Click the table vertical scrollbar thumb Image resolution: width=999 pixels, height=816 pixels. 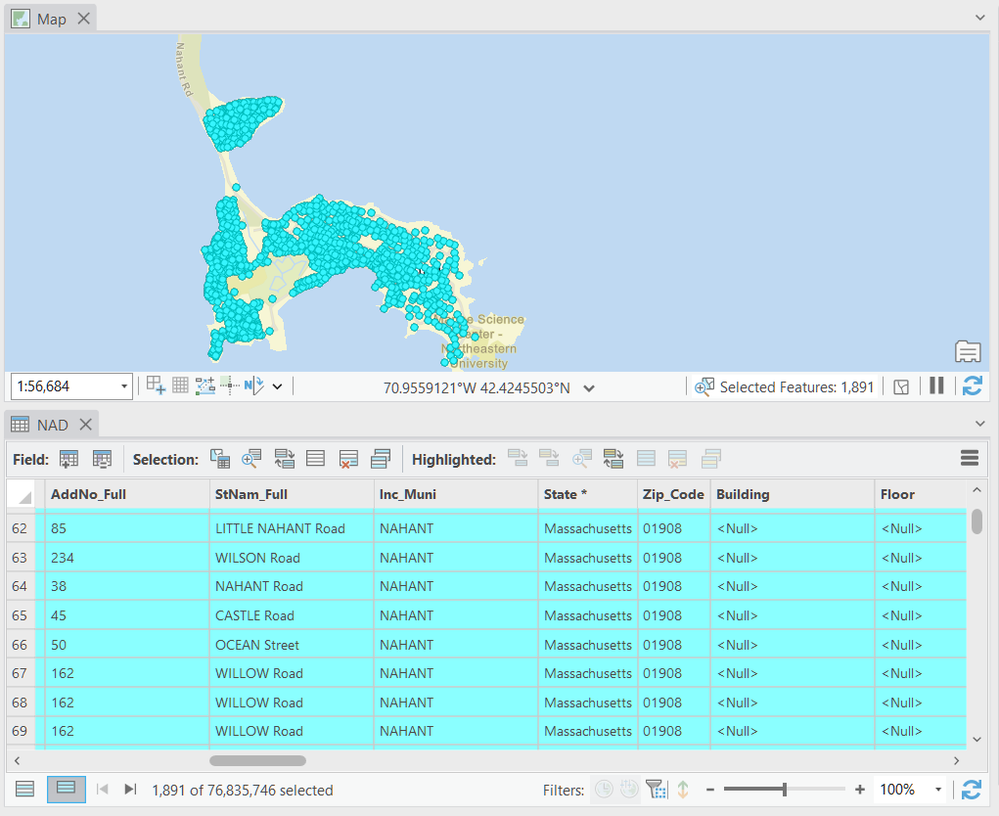pyautogui.click(x=977, y=521)
